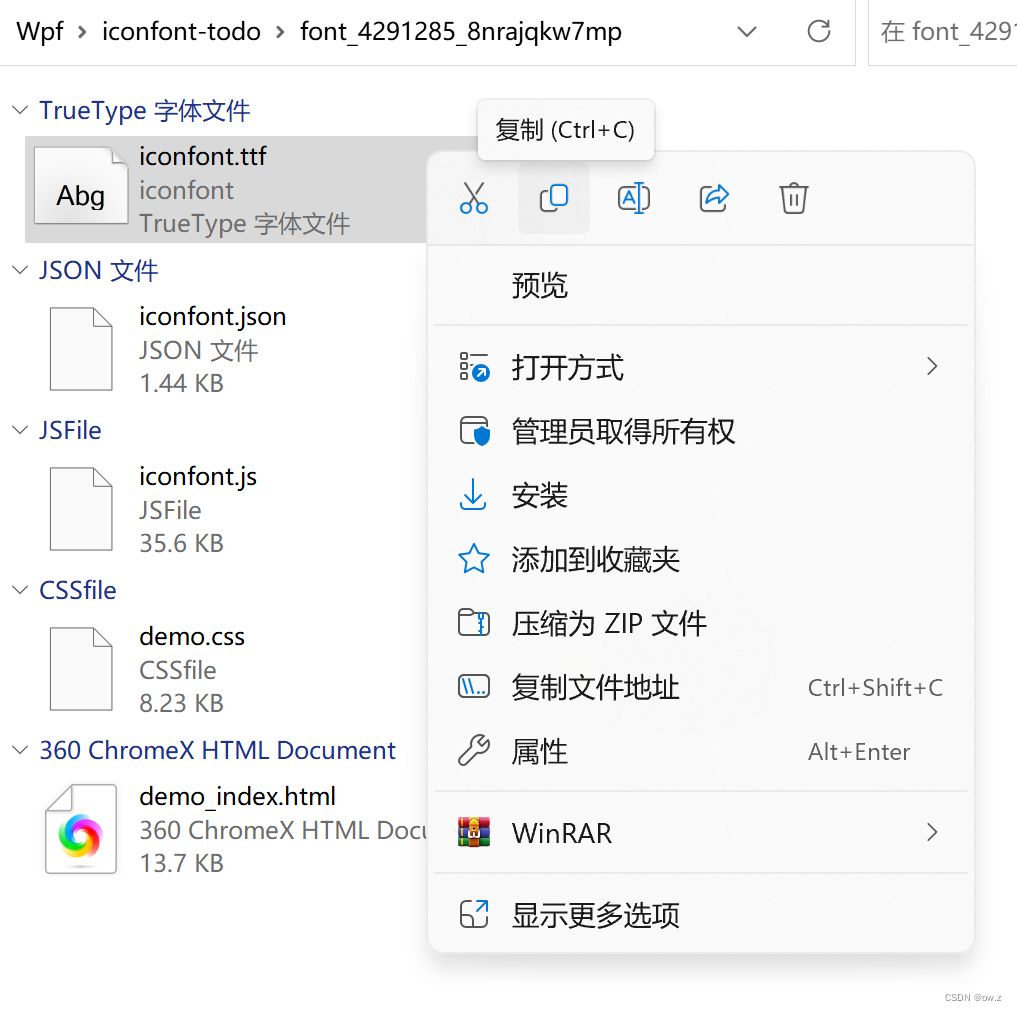Open 属性 from the context menu
This screenshot has width=1017, height=1011.
pyautogui.click(x=539, y=752)
